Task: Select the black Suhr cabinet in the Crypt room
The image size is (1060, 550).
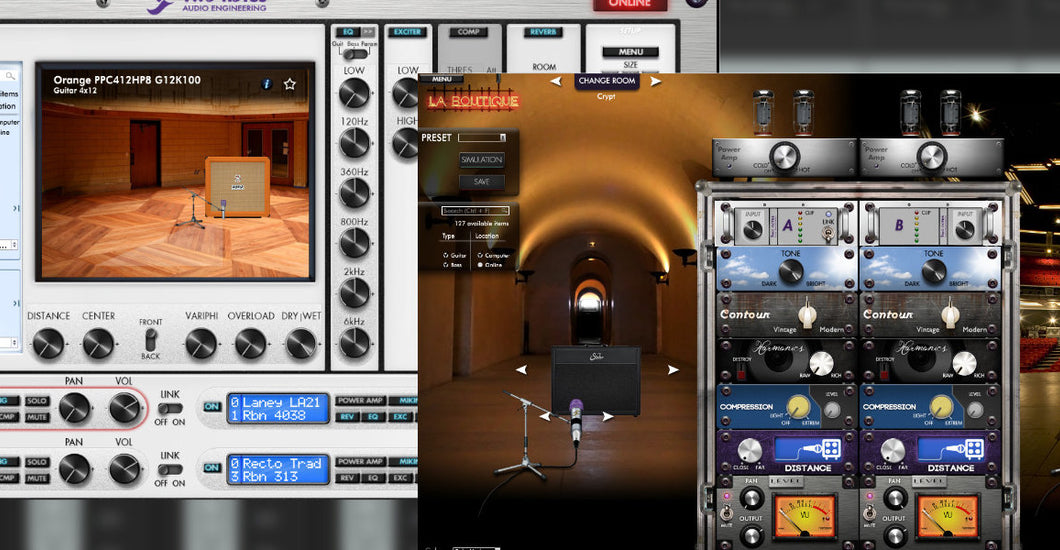Action: click(x=596, y=379)
